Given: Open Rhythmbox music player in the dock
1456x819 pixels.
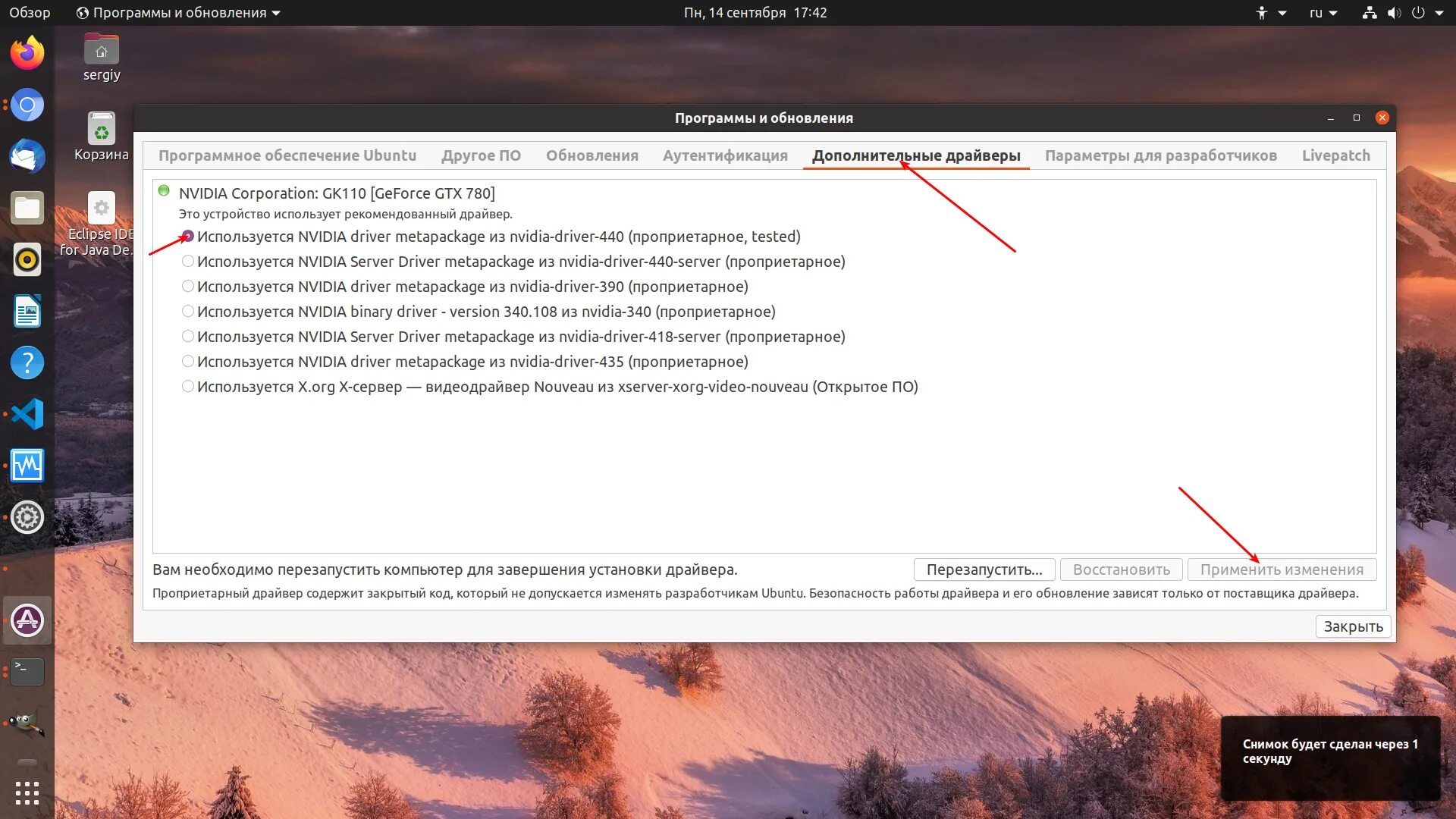Looking at the screenshot, I should click(x=27, y=259).
